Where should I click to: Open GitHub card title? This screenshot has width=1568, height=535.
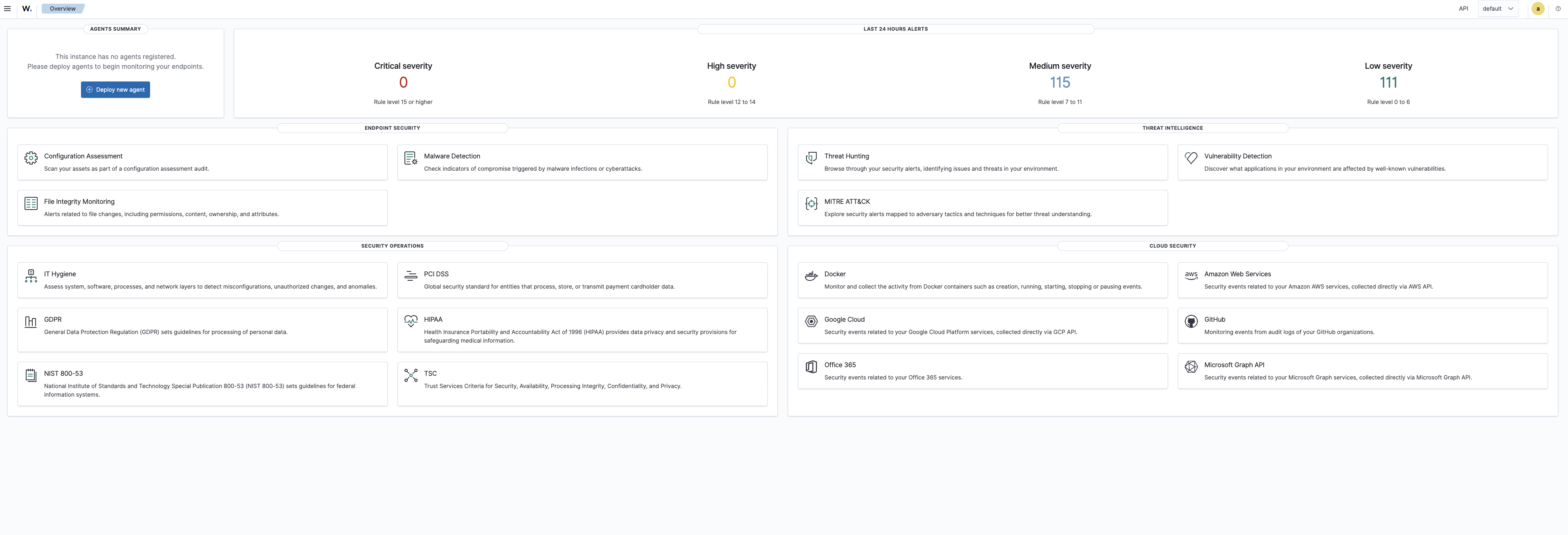click(1214, 319)
